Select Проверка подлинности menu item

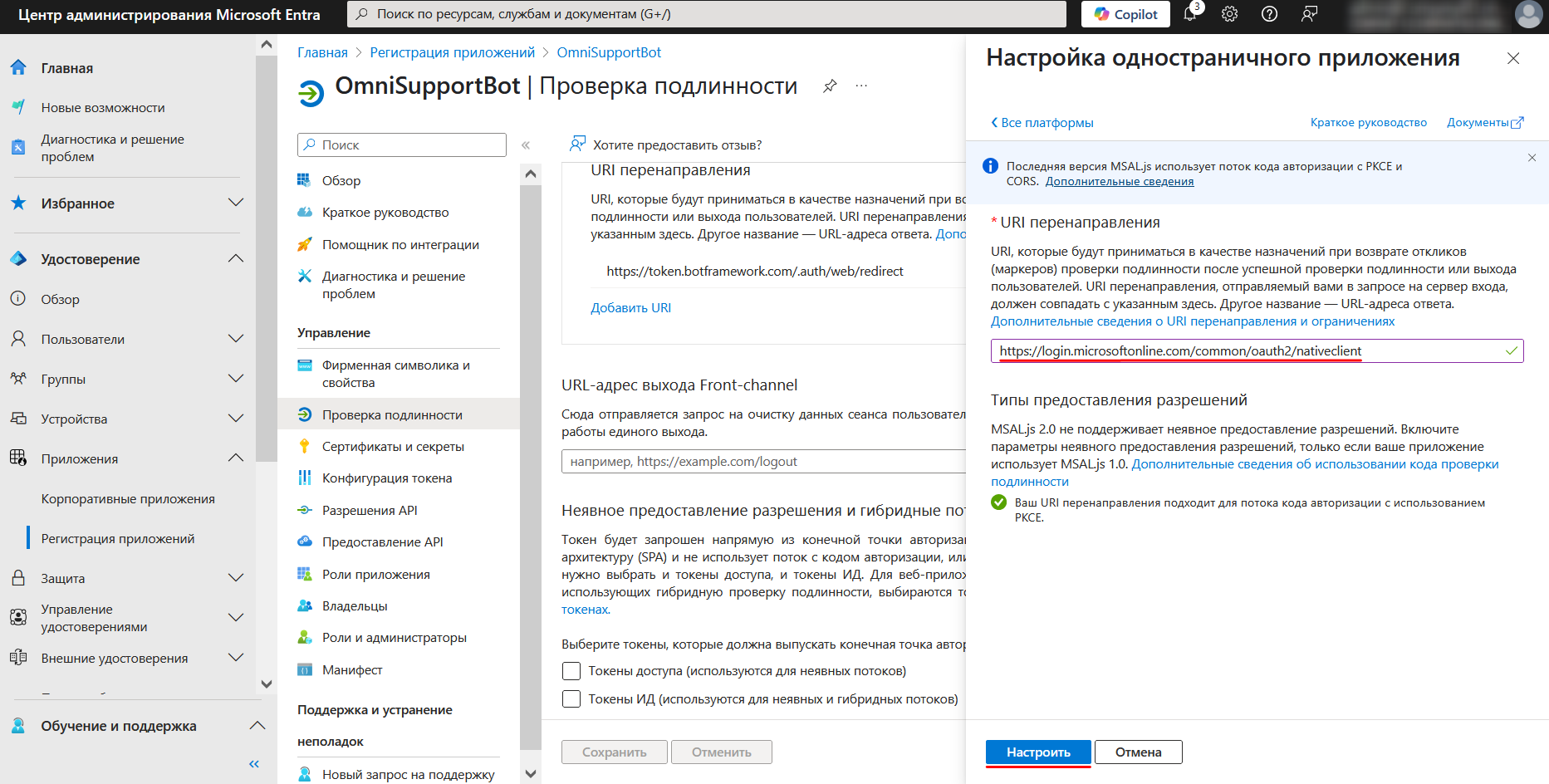point(392,415)
